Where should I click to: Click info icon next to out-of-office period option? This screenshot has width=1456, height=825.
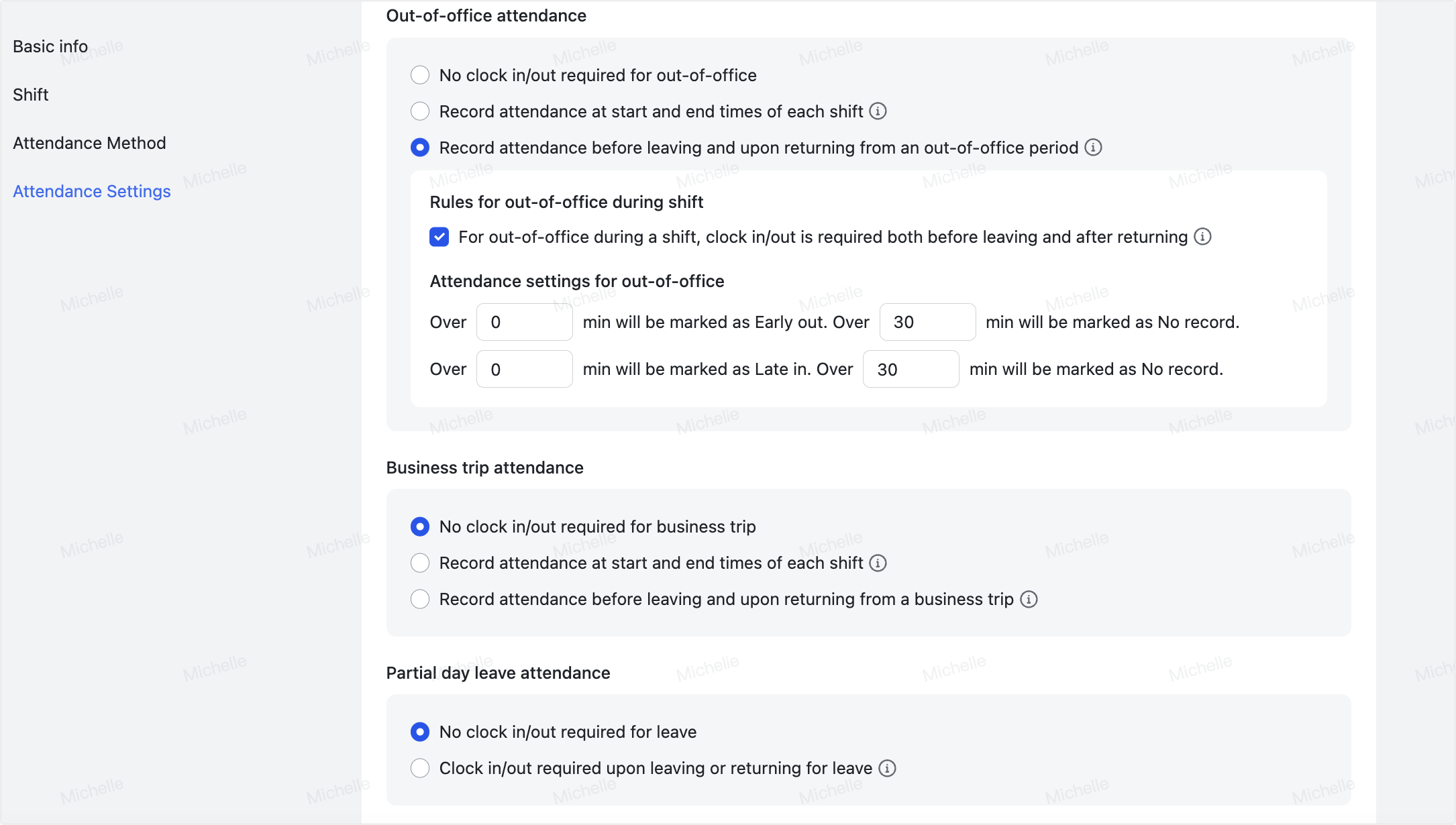click(x=1093, y=148)
